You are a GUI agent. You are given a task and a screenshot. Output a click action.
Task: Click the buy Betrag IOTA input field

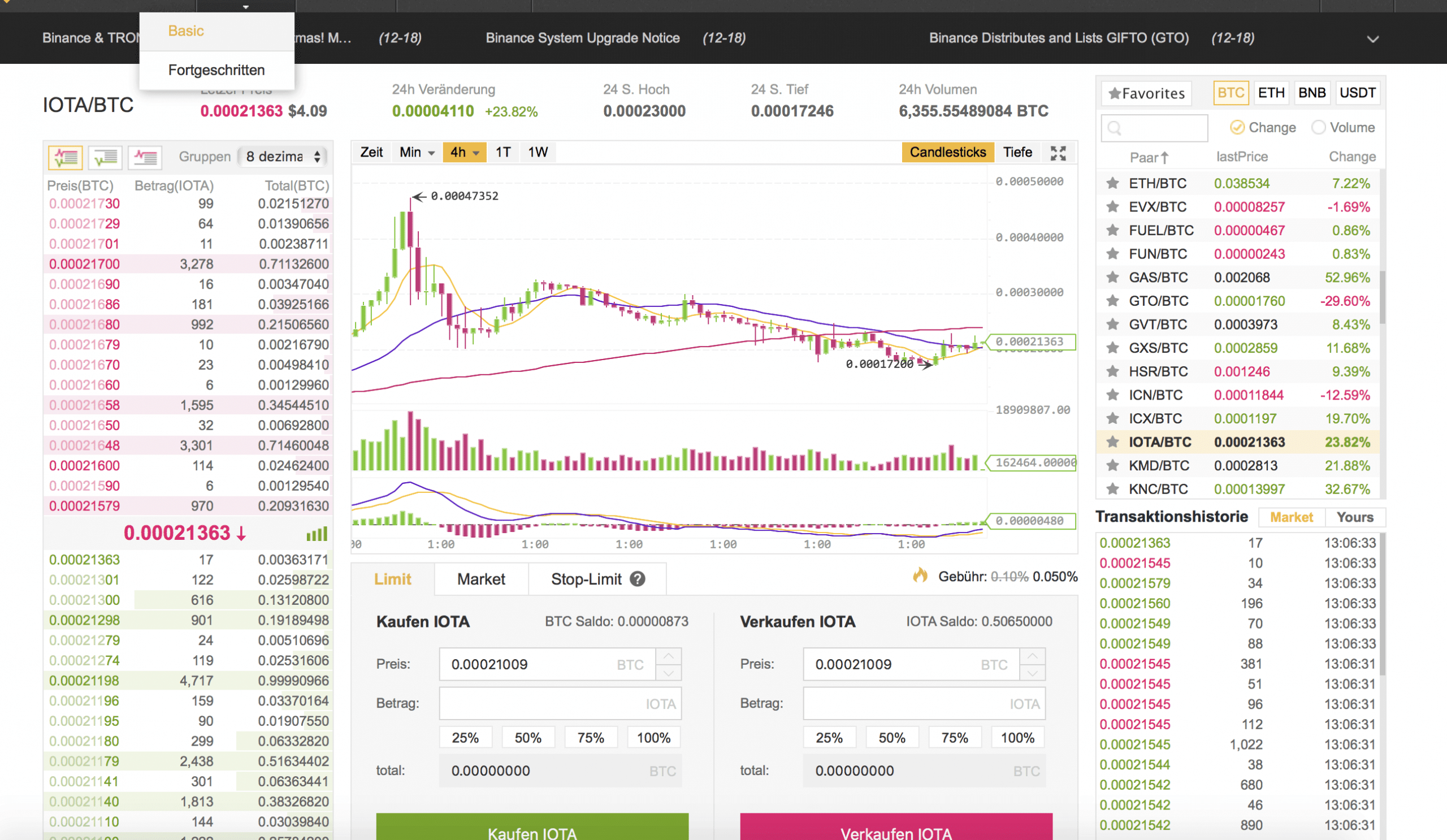pos(560,703)
